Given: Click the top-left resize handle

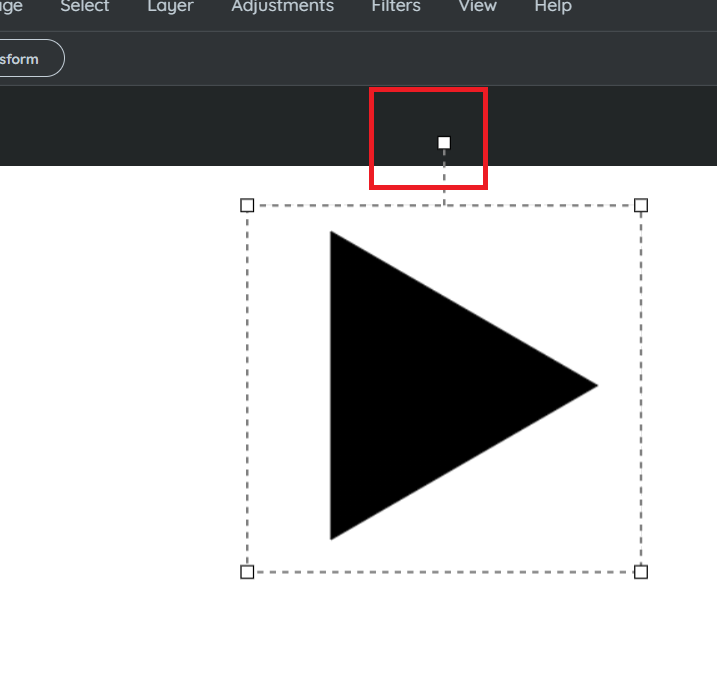Looking at the screenshot, I should pos(247,205).
